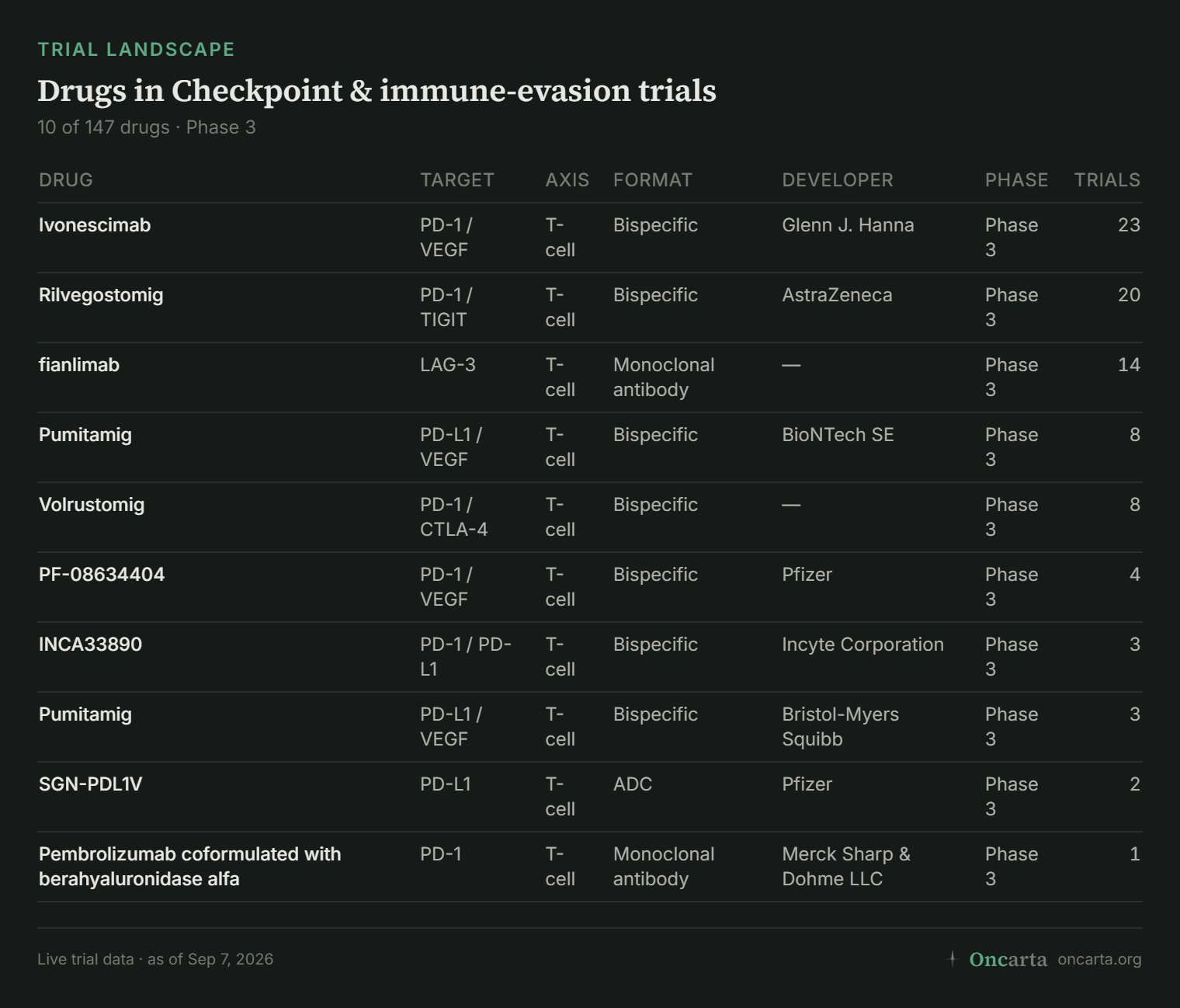
Task: Click the PD-L1 target in SGN-PDL1V row
Action: click(446, 784)
